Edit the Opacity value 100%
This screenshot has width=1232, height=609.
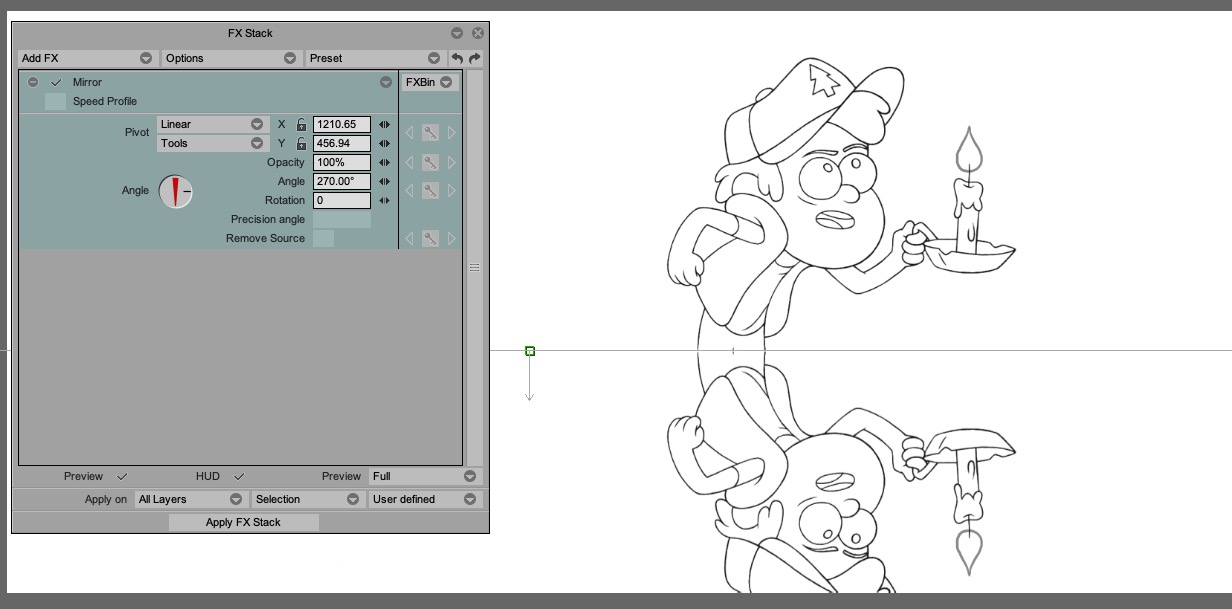[342, 162]
